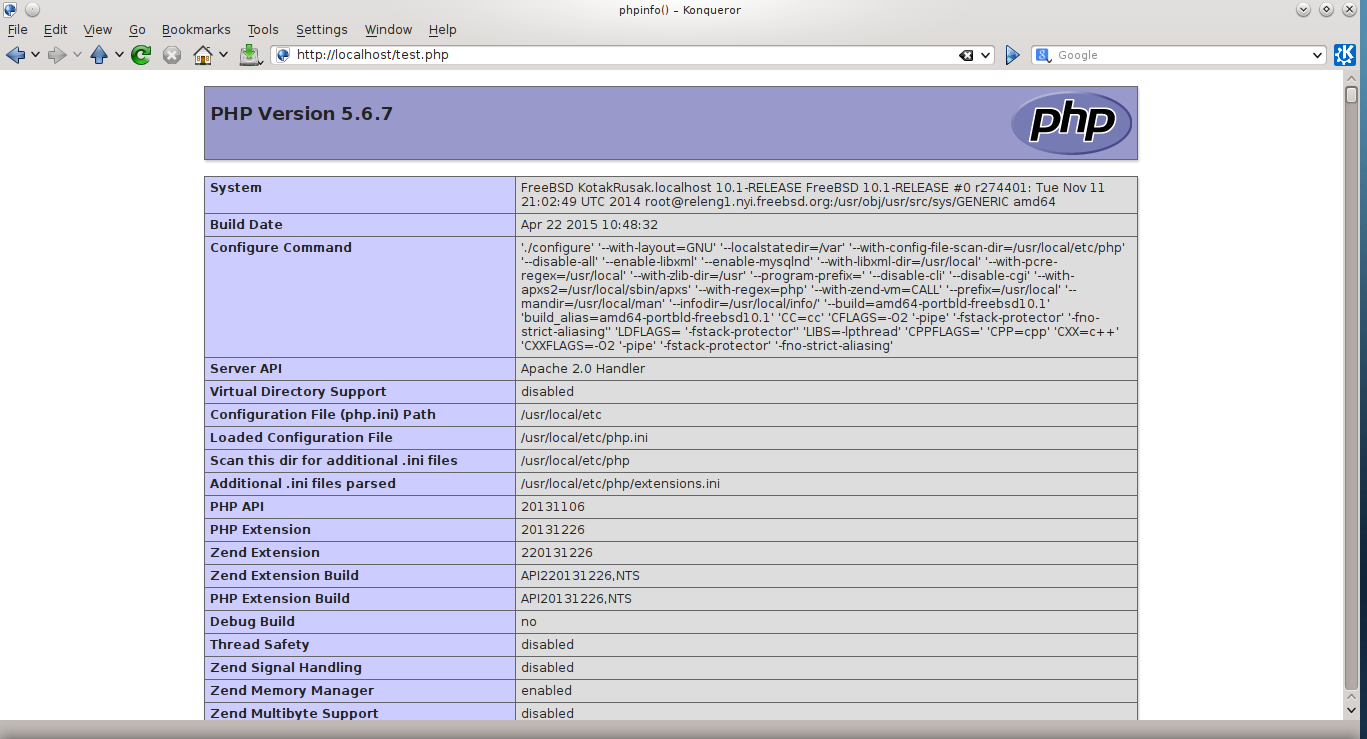Click the Go arrow beside address bar
The width and height of the screenshot is (1367, 739).
[1012, 55]
